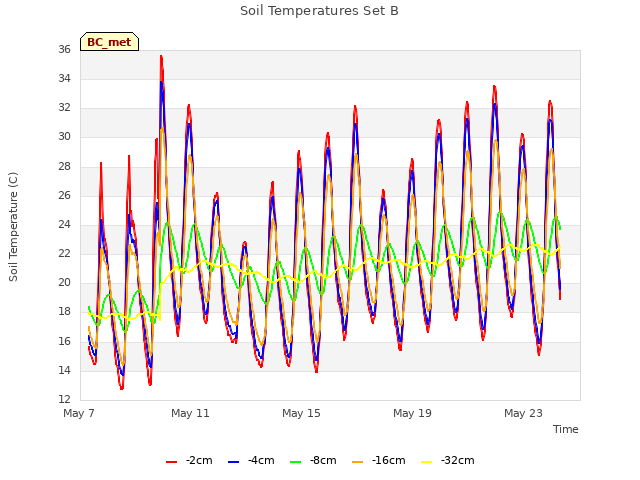
Task: Toggle the -2cm series in the legend
Action: tap(189, 460)
